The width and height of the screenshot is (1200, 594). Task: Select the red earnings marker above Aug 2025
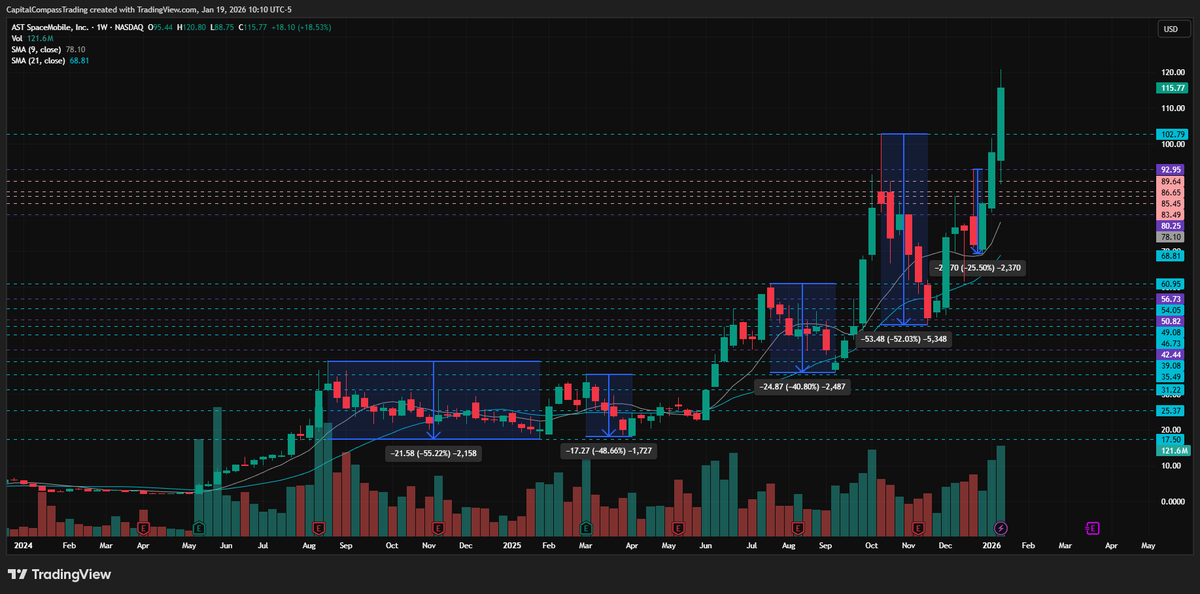pos(798,526)
